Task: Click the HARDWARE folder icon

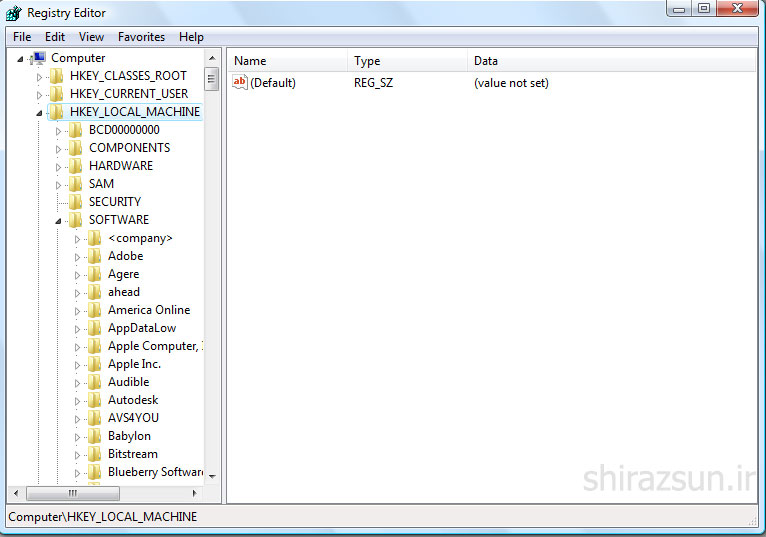Action: point(76,166)
